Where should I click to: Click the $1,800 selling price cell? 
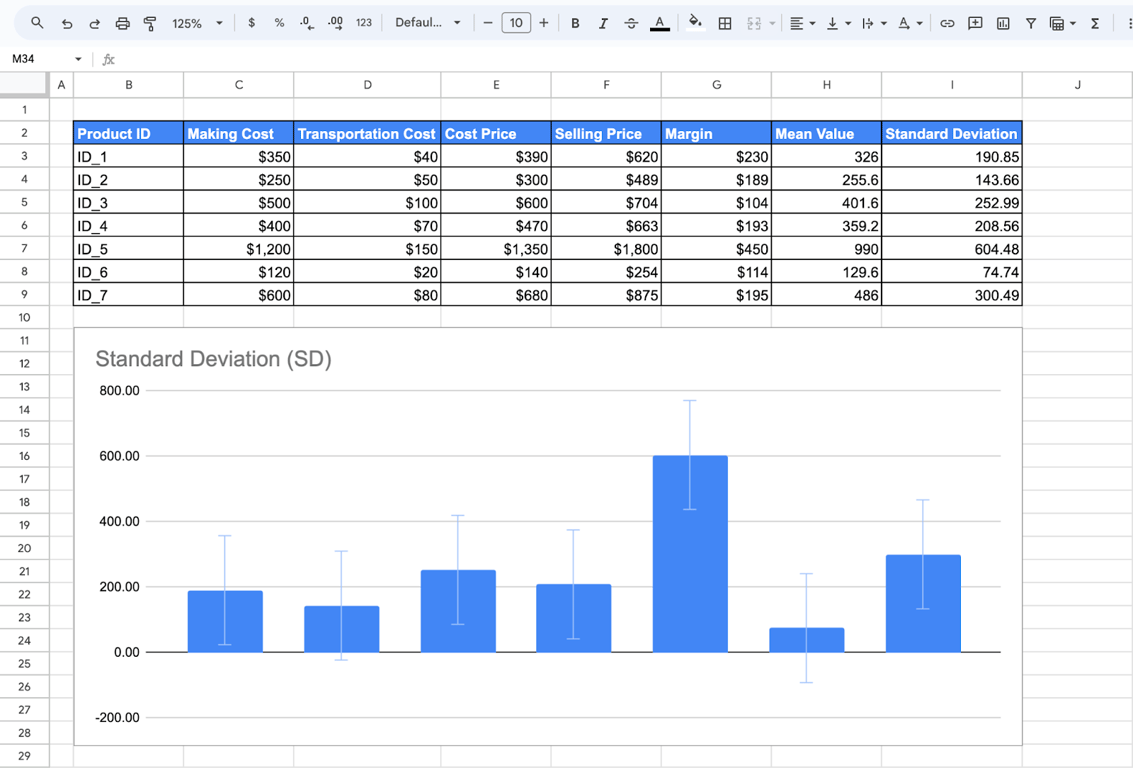tap(606, 249)
